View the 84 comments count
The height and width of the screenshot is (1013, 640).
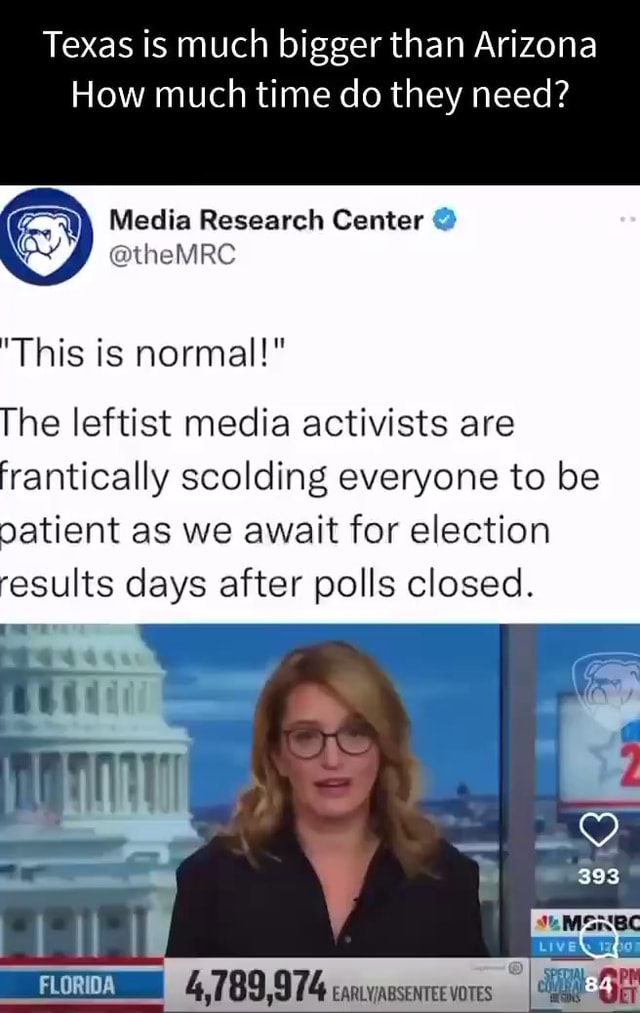tap(598, 986)
